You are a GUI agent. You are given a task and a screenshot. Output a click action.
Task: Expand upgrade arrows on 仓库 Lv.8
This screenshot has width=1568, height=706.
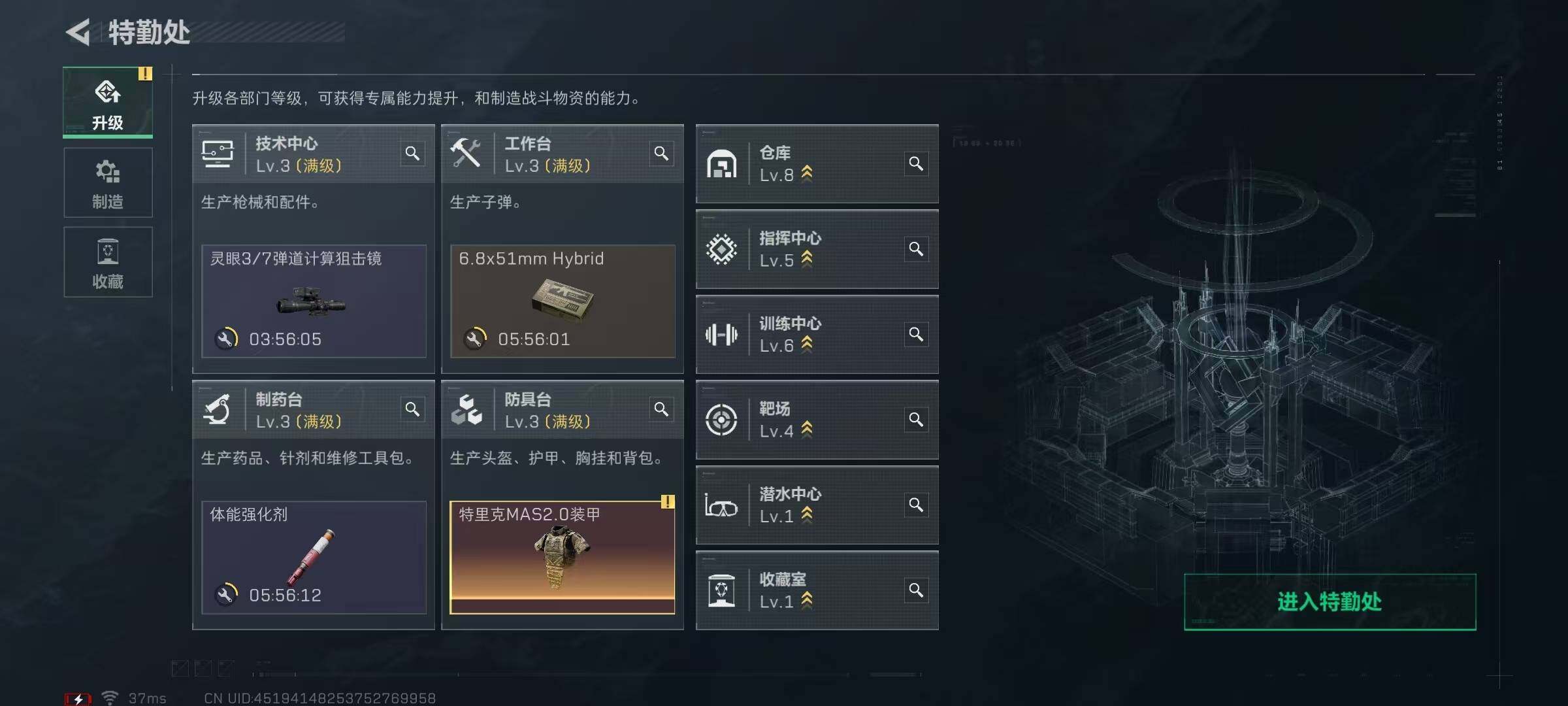(807, 173)
